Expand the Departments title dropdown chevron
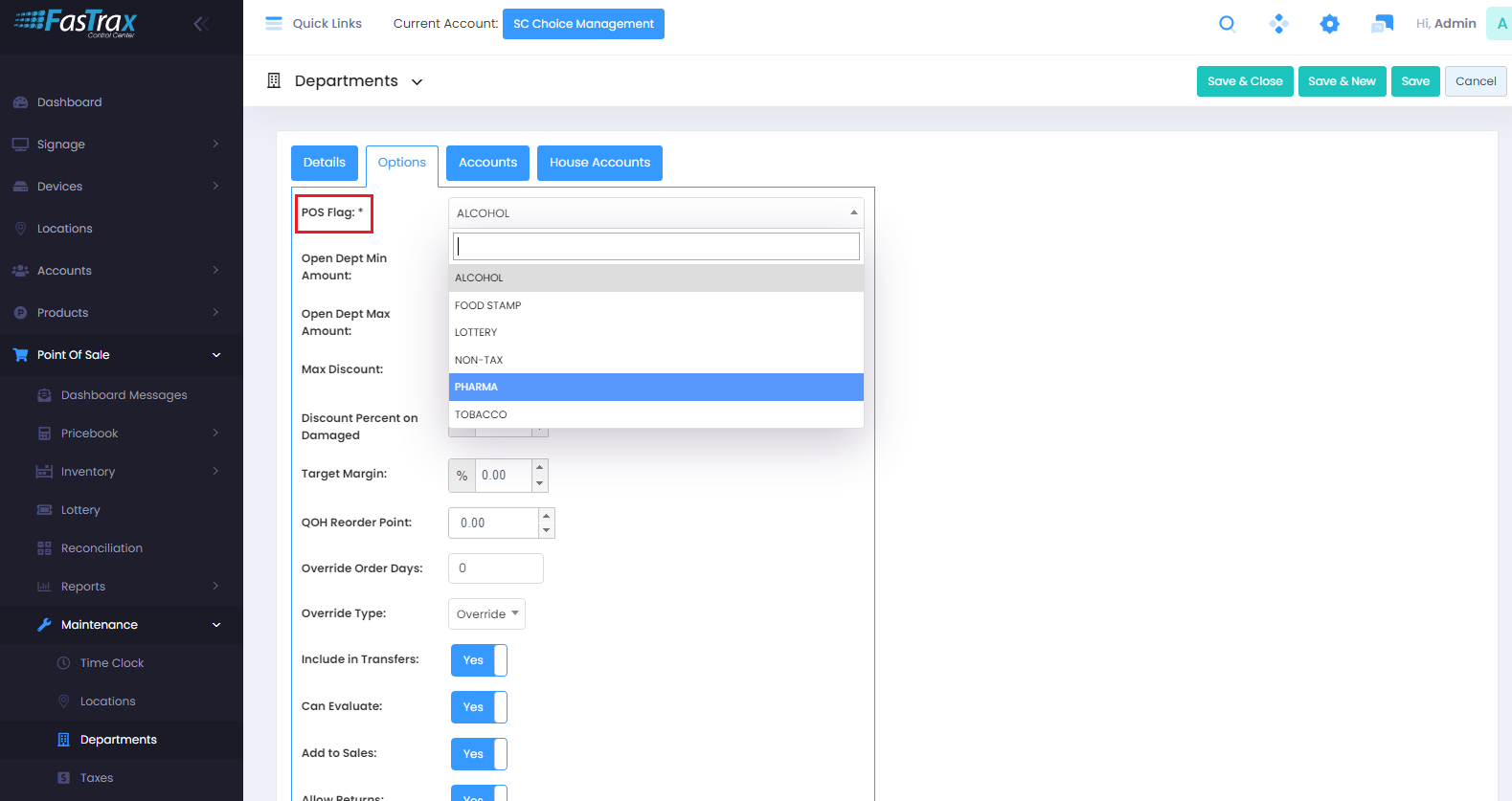1512x801 pixels. click(417, 82)
